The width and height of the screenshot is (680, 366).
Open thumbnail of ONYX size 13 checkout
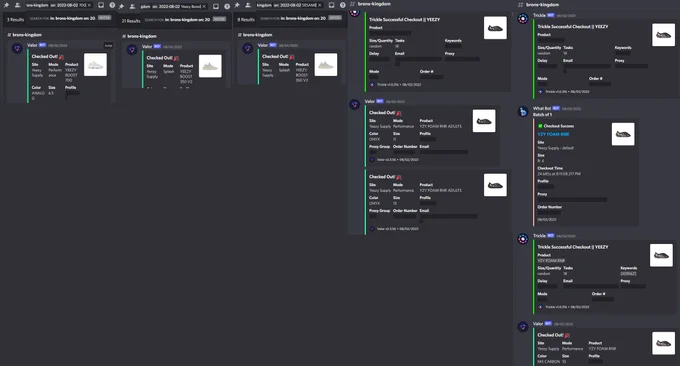[495, 185]
